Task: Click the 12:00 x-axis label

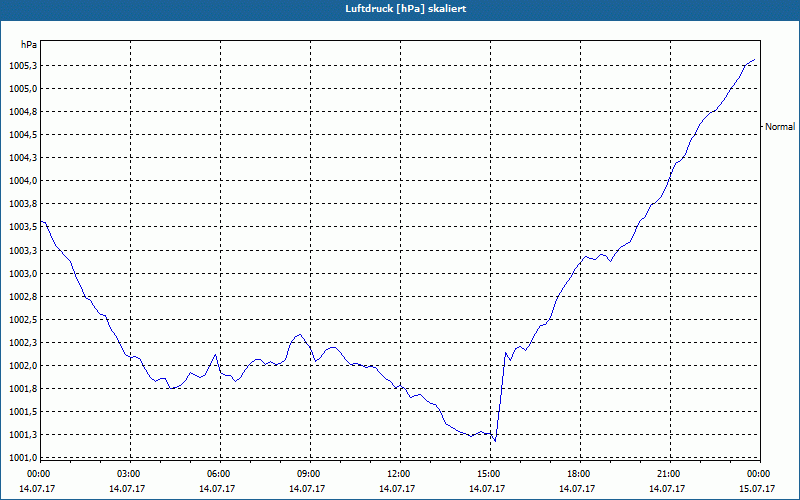Action: coord(398,474)
